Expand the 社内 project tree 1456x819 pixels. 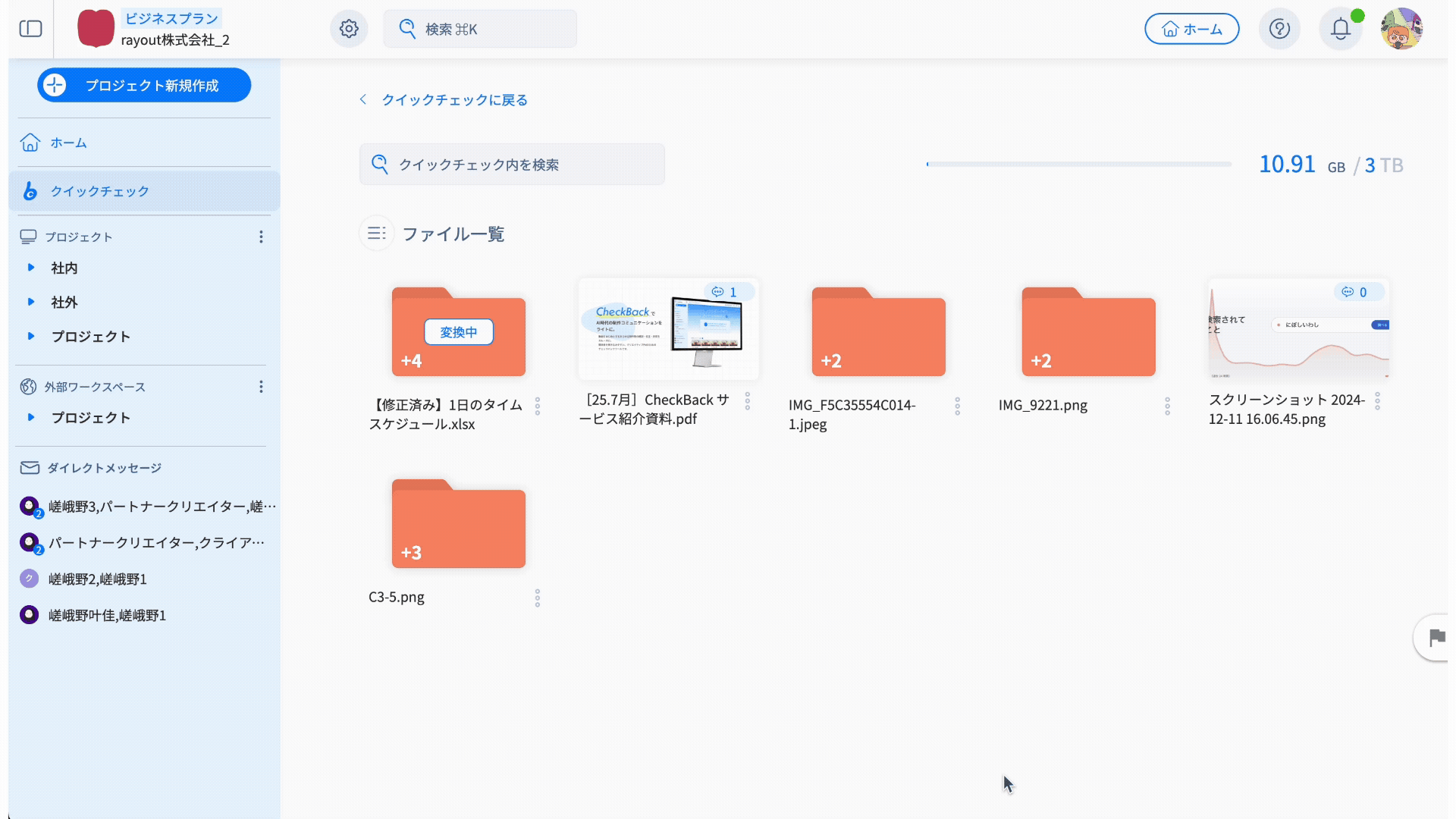coord(31,268)
